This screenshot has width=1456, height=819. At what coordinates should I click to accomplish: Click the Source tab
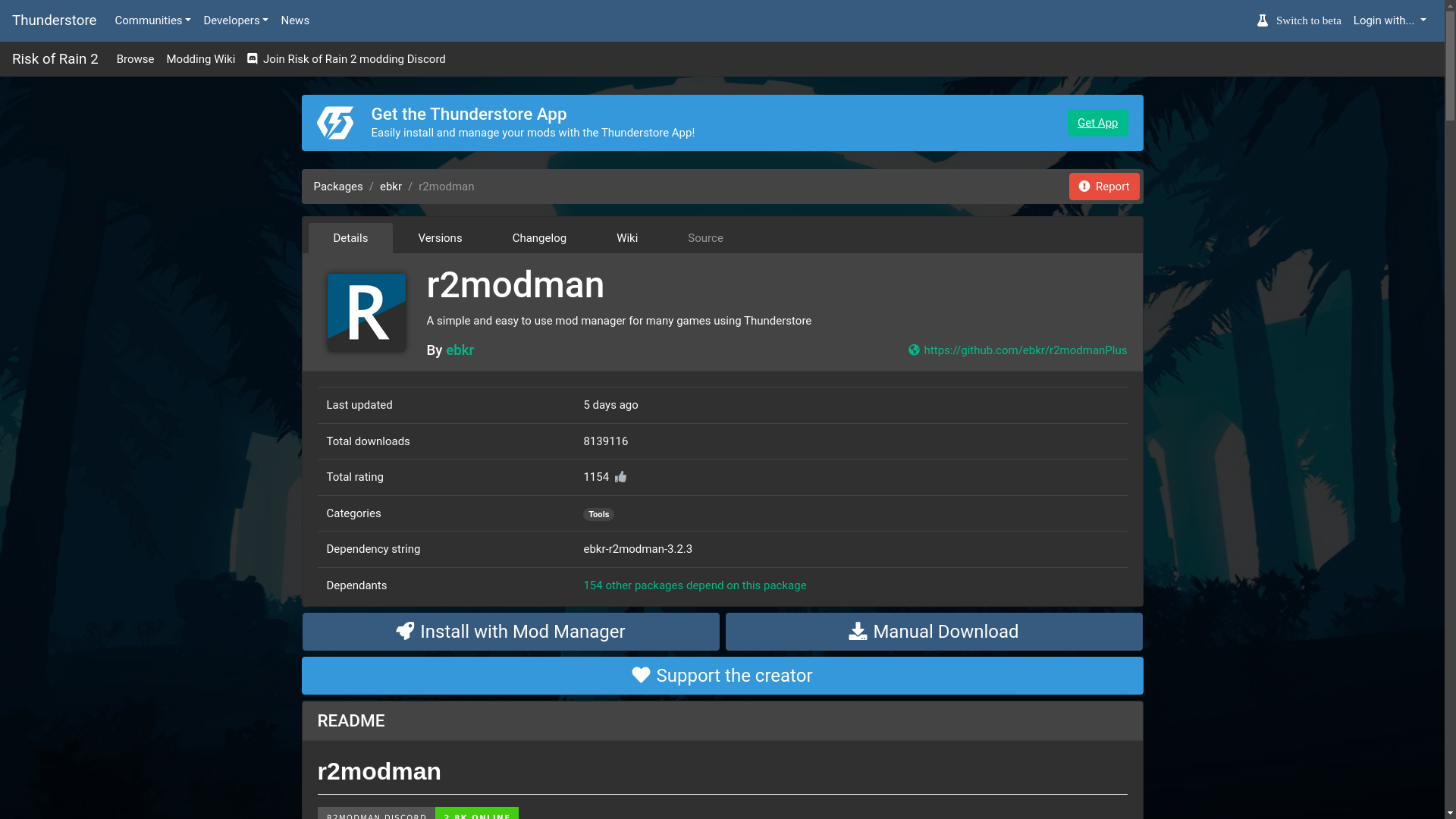click(705, 238)
